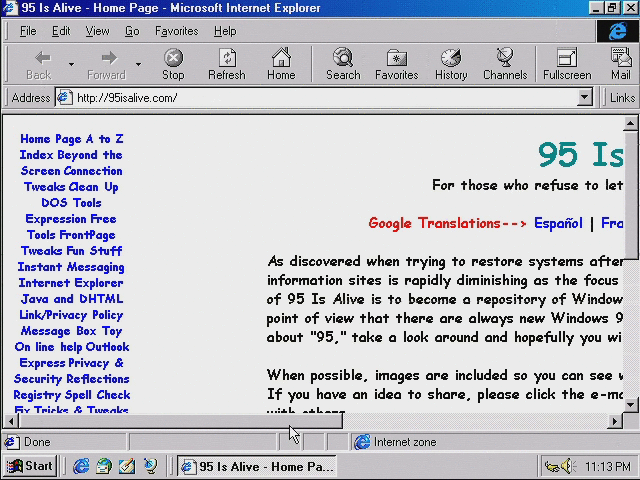Open the Internet Explorer sidebar link
The height and width of the screenshot is (480, 640).
tap(71, 283)
